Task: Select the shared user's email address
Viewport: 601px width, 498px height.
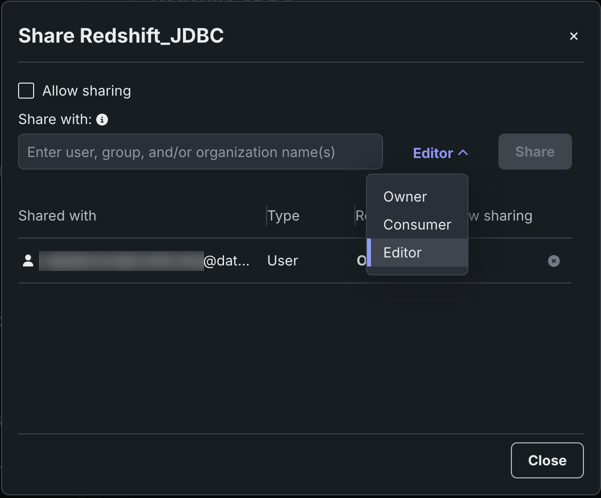Action: pyautogui.click(x=144, y=261)
